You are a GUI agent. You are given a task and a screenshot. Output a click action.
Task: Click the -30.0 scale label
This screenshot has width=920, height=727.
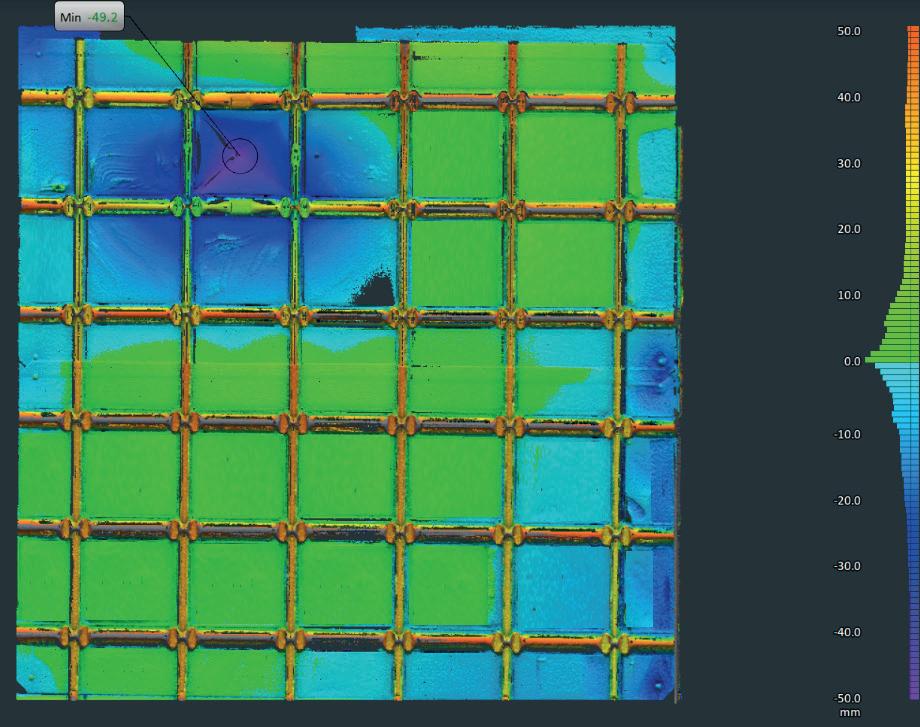point(847,566)
